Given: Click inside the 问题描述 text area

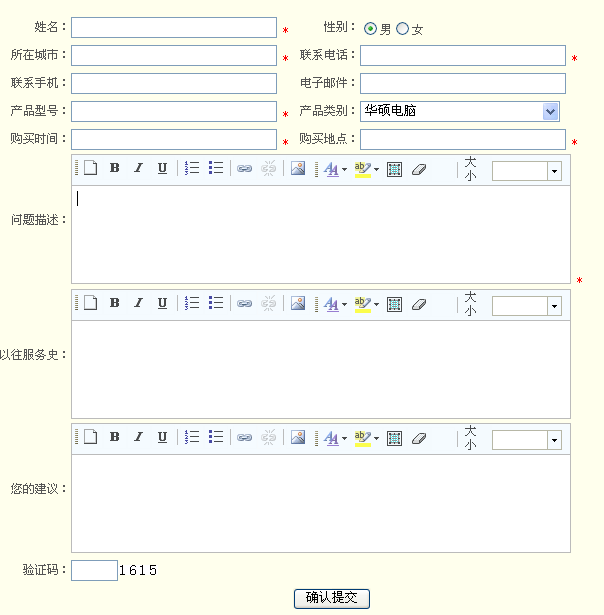Looking at the screenshot, I should pyautogui.click(x=321, y=235).
